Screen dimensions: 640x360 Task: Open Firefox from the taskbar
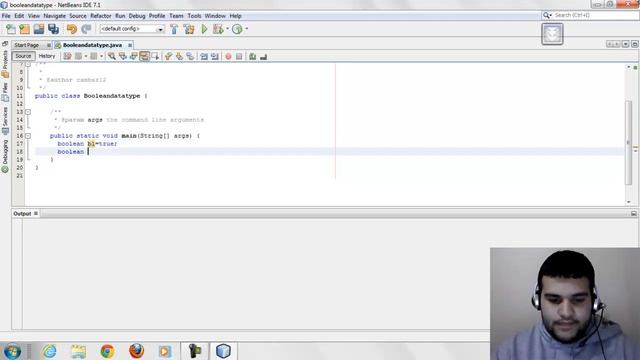click(136, 351)
